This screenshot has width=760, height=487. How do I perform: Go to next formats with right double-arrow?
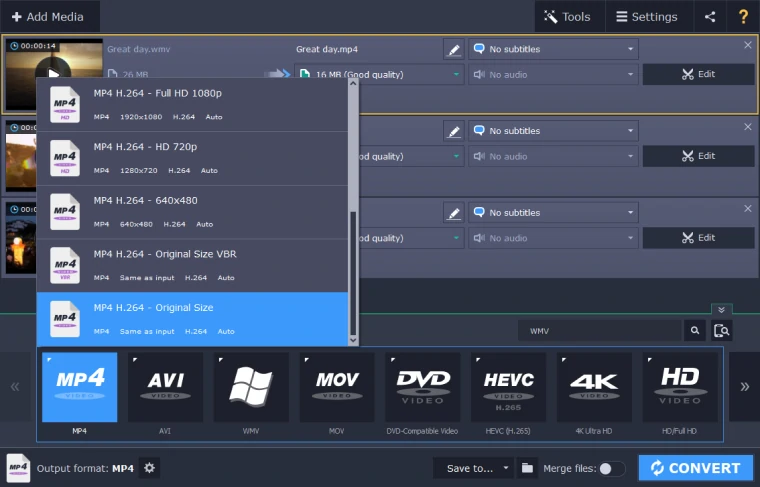pos(744,387)
